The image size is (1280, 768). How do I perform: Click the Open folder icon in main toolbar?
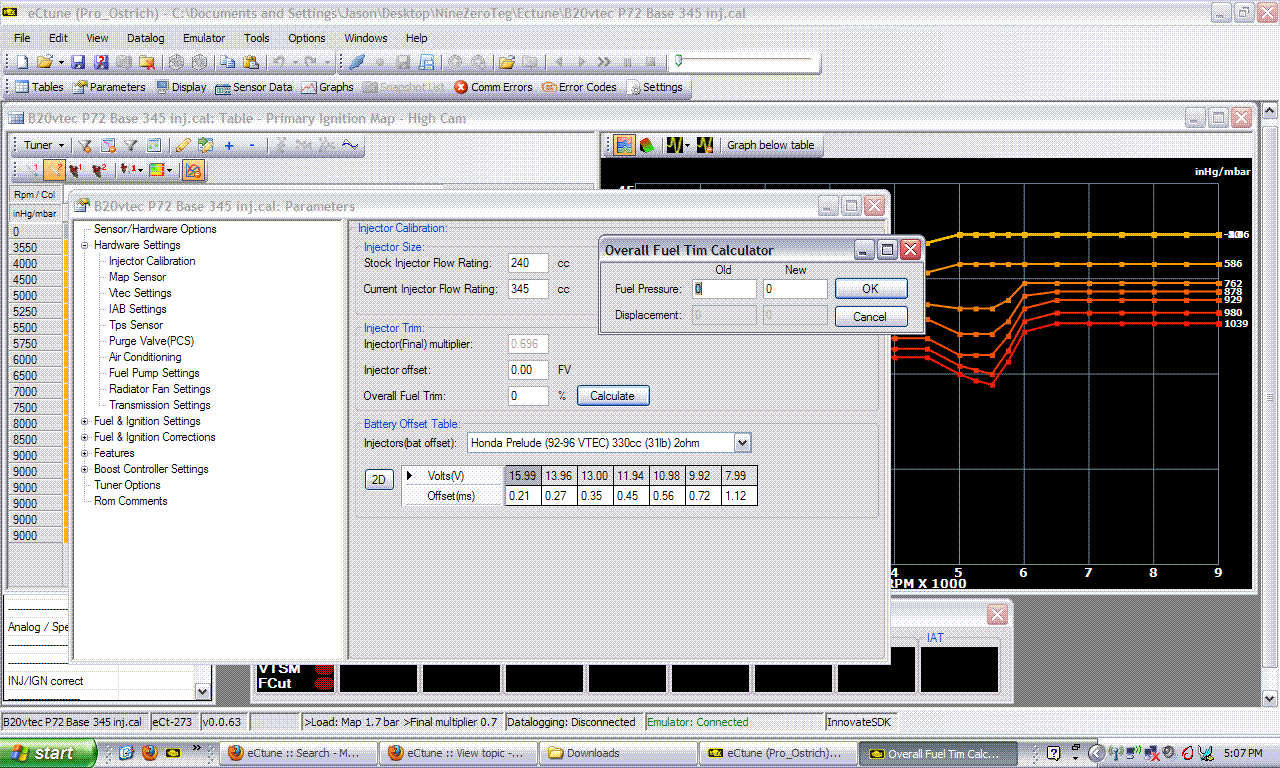45,62
